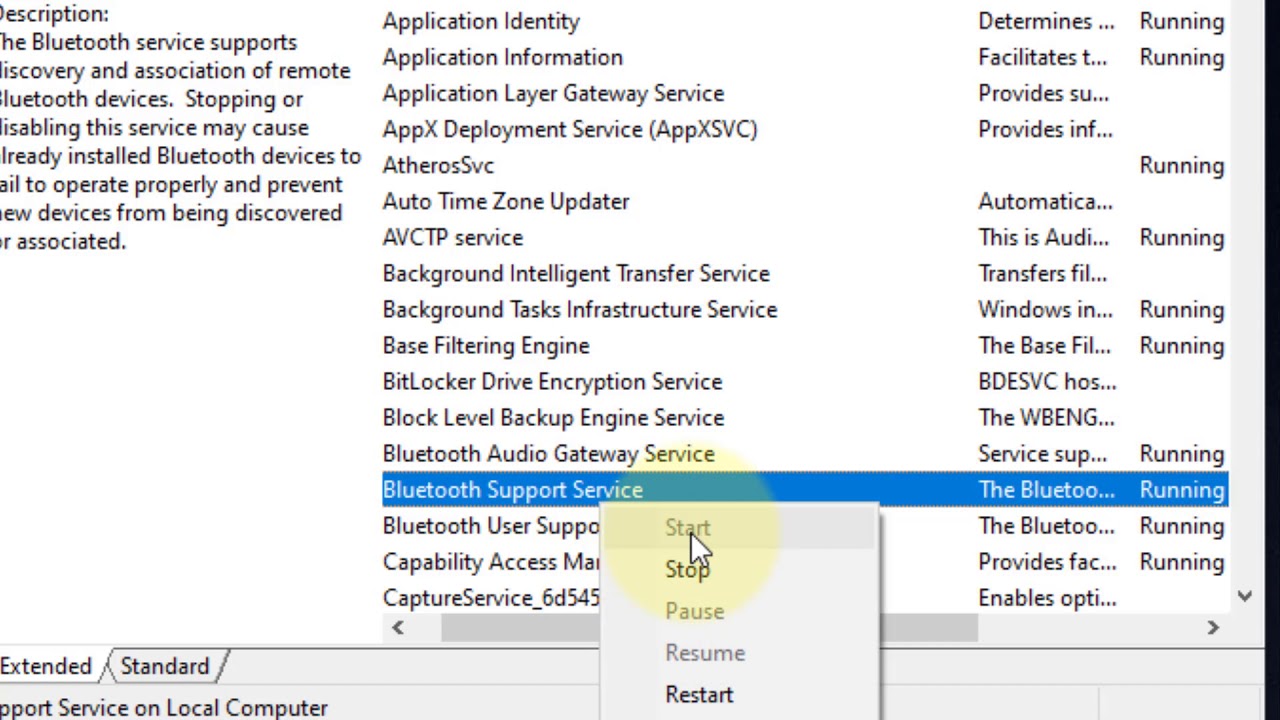Click Running status of Bluetooth Audio Gateway
1280x720 pixels.
click(x=1182, y=453)
